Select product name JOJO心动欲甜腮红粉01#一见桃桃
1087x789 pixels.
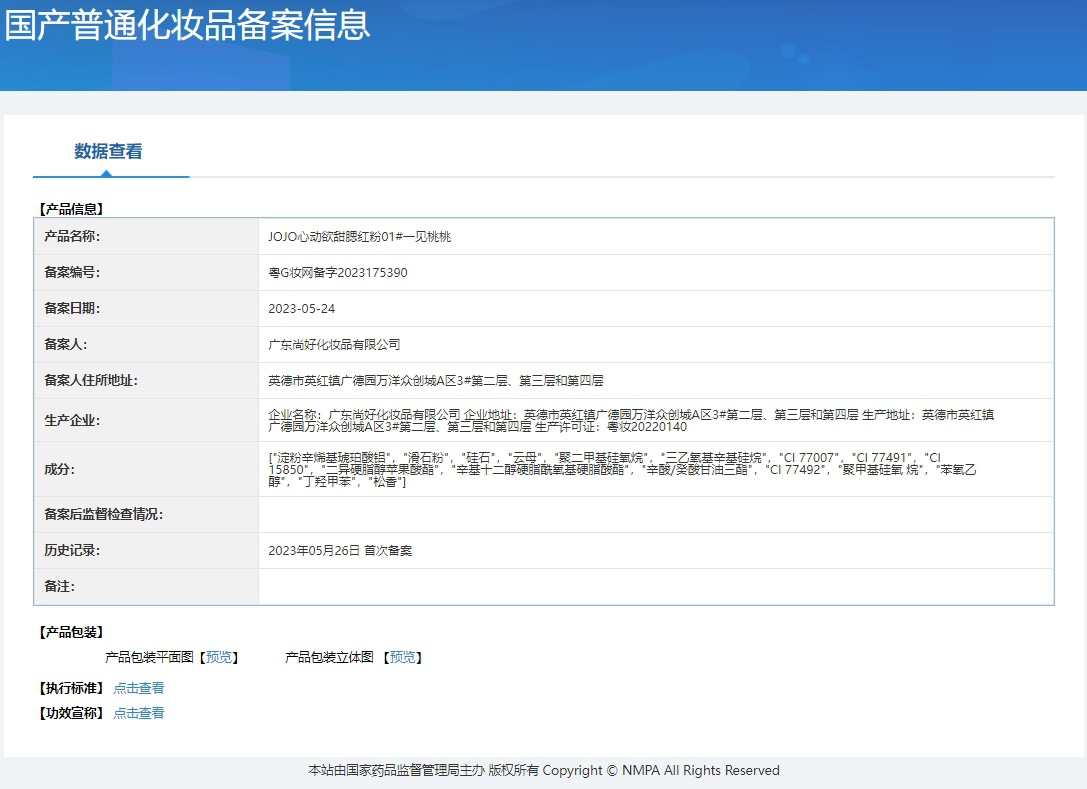[x=359, y=237]
